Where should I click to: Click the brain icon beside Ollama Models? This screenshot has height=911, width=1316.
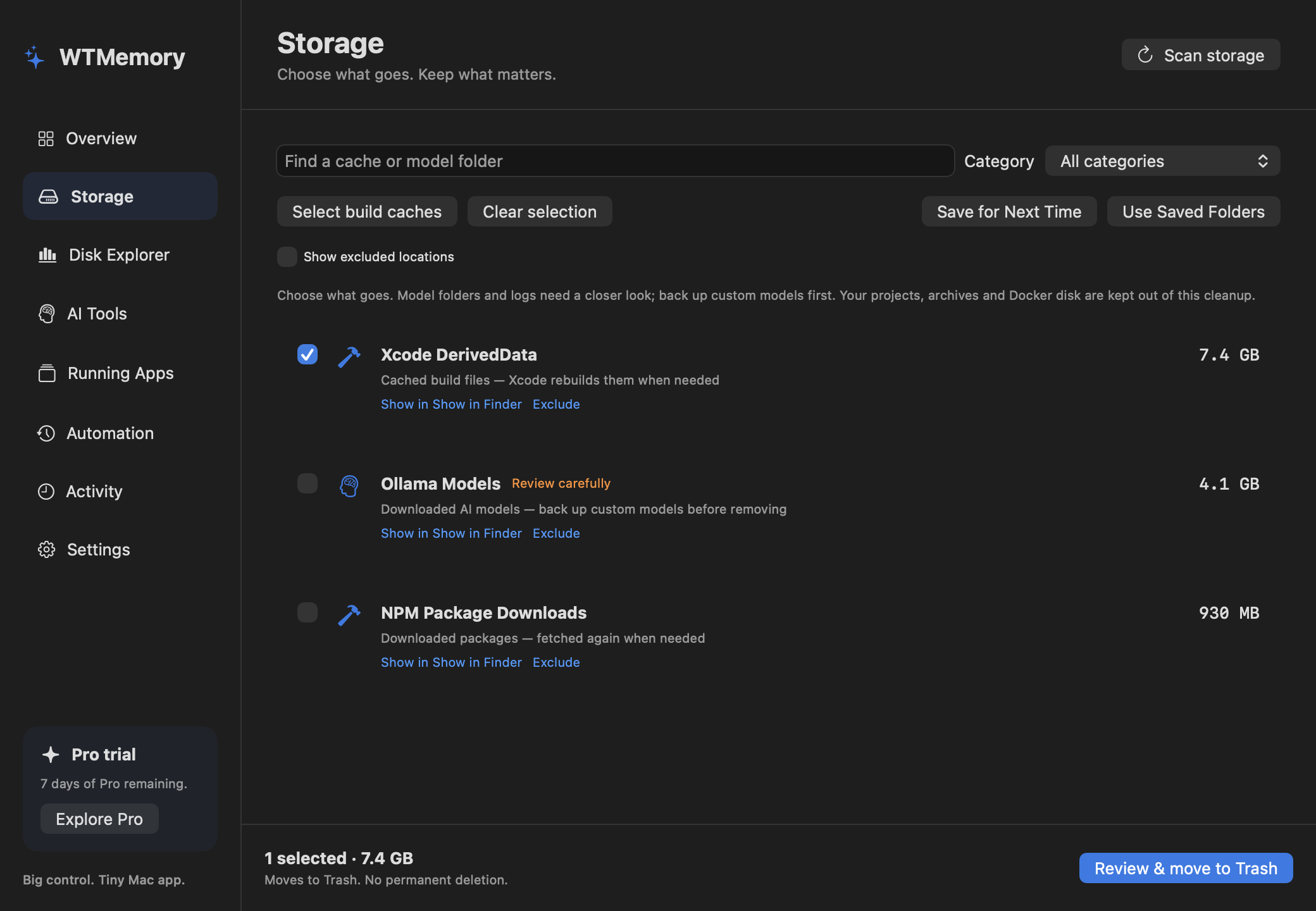coord(349,486)
